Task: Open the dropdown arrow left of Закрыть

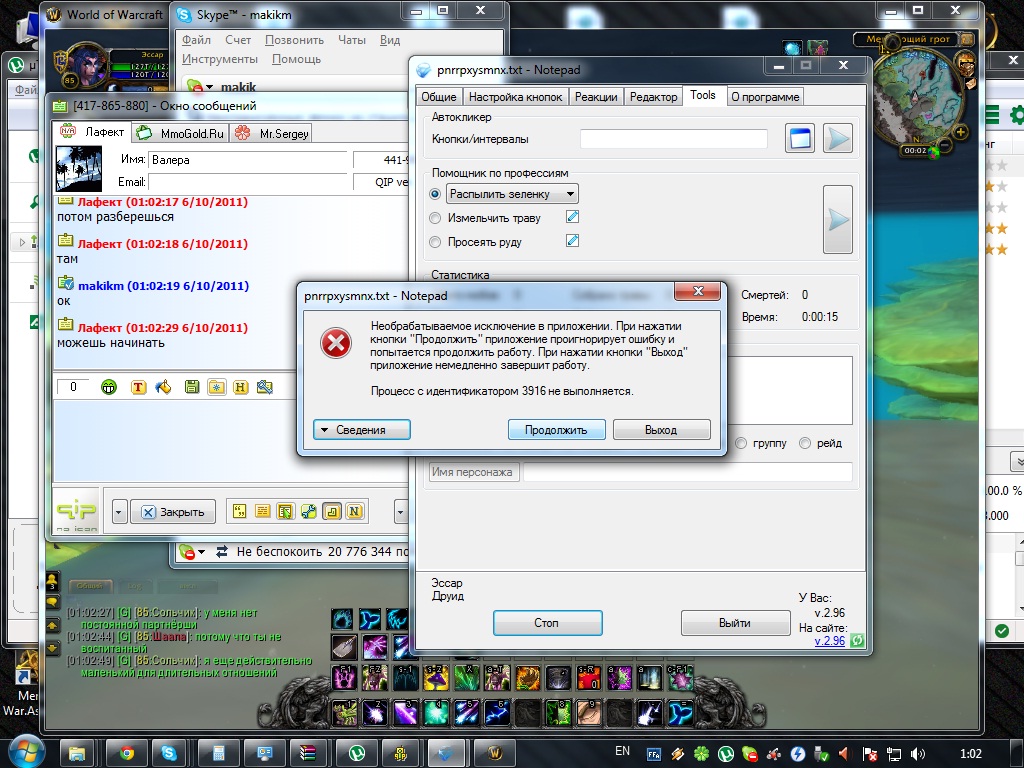Action: (x=118, y=513)
